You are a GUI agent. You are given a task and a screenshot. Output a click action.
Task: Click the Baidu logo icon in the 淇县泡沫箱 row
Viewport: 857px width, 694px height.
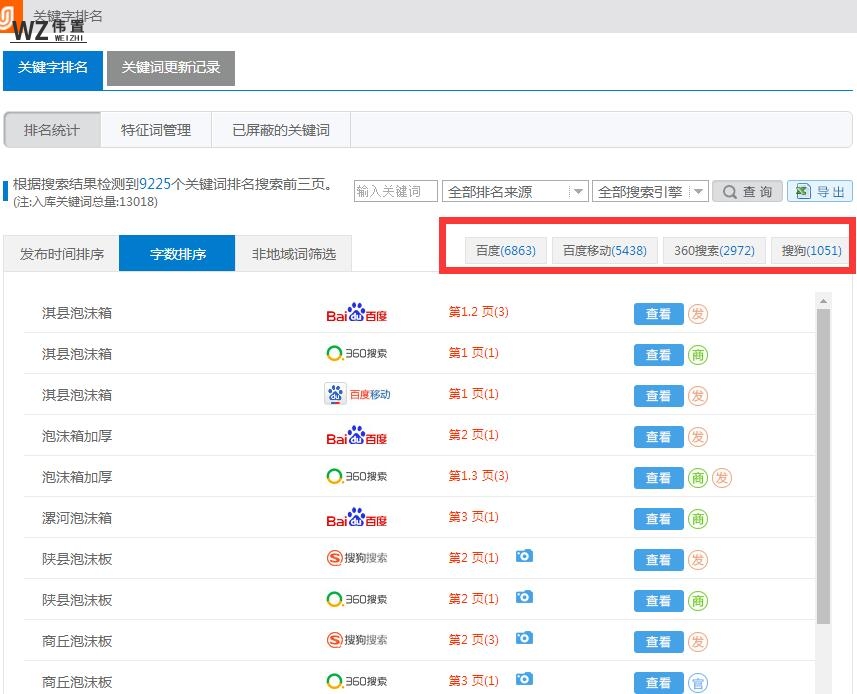[x=355, y=313]
